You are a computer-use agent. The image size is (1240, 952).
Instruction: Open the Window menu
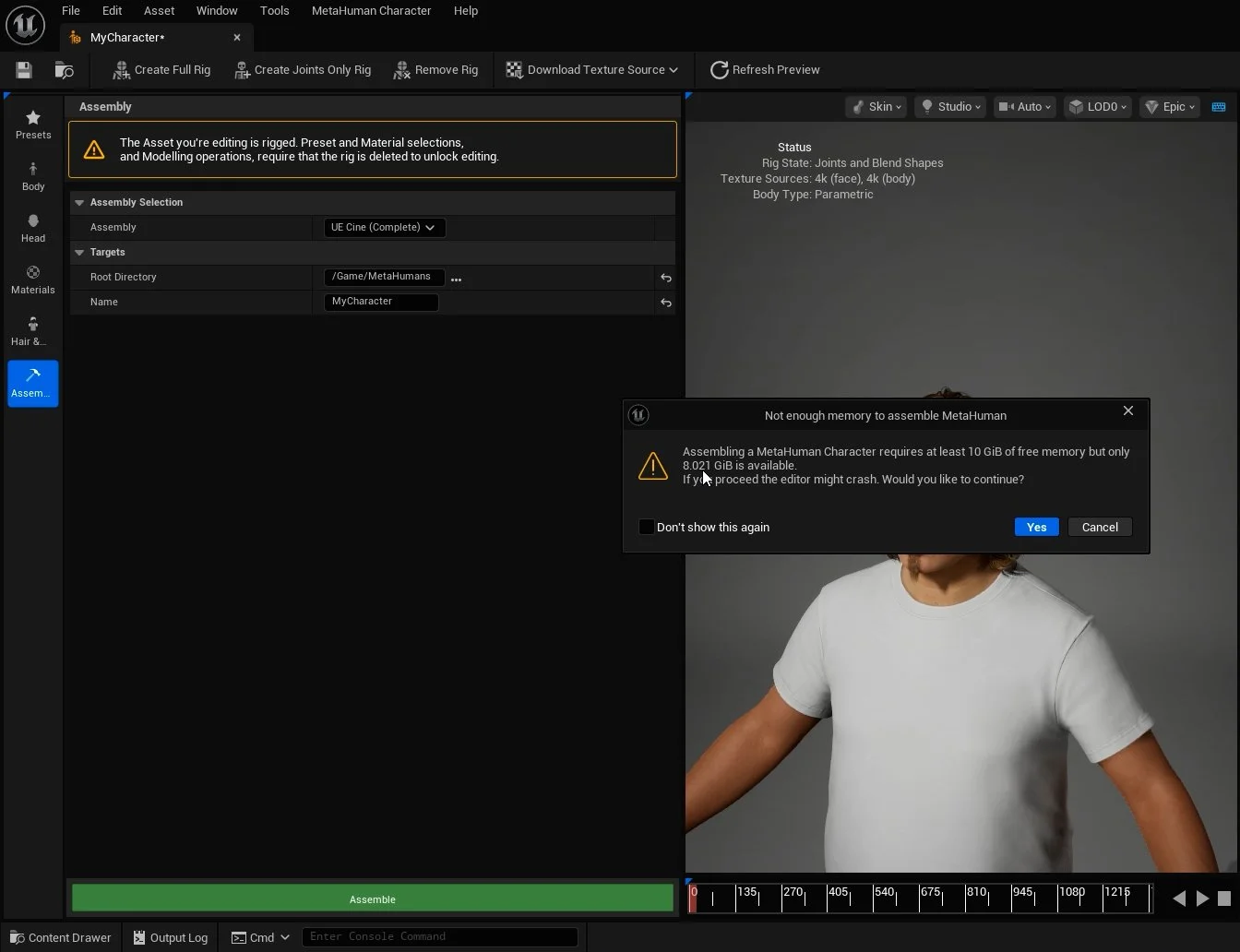[217, 10]
